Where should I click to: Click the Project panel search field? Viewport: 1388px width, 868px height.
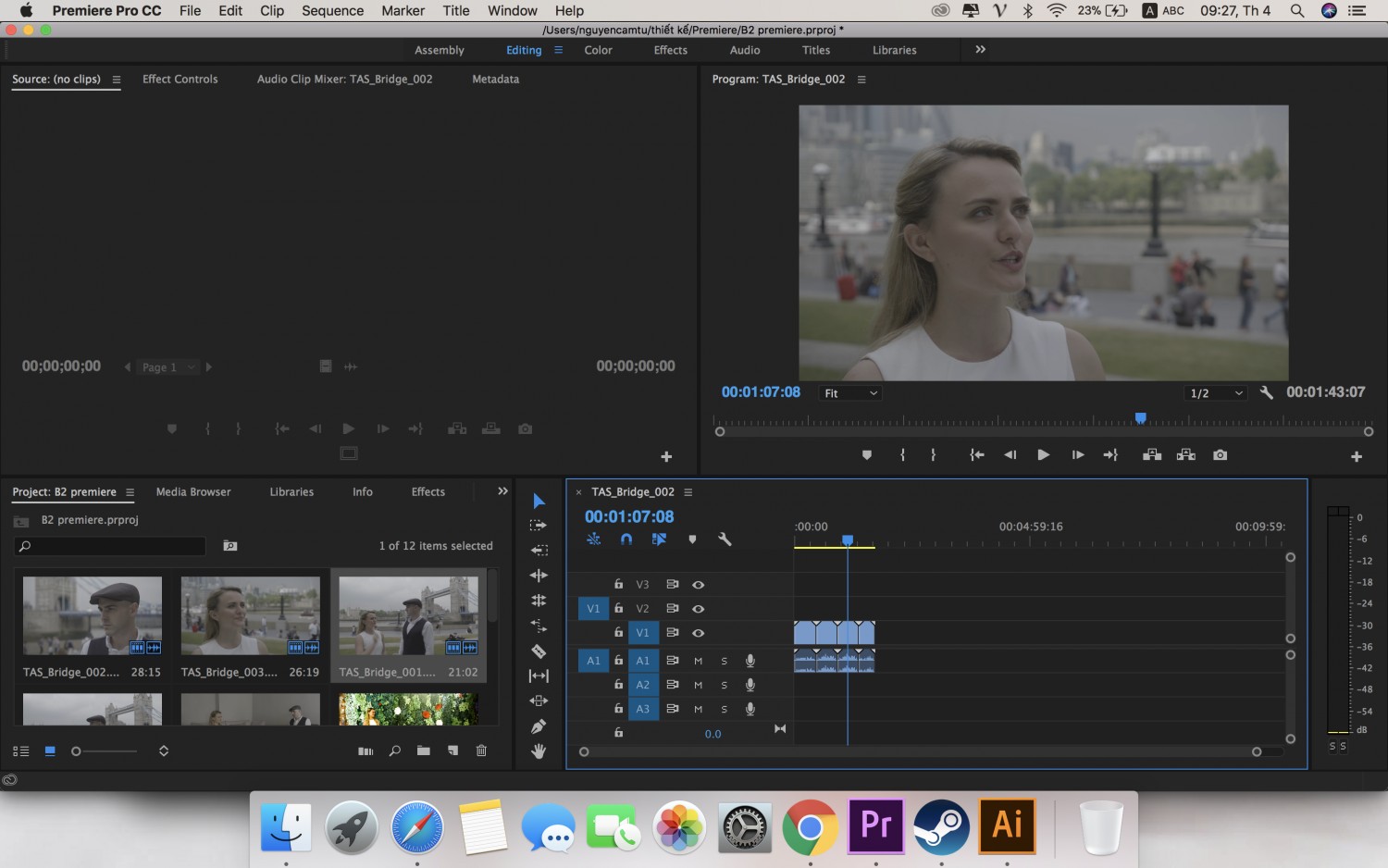point(110,546)
